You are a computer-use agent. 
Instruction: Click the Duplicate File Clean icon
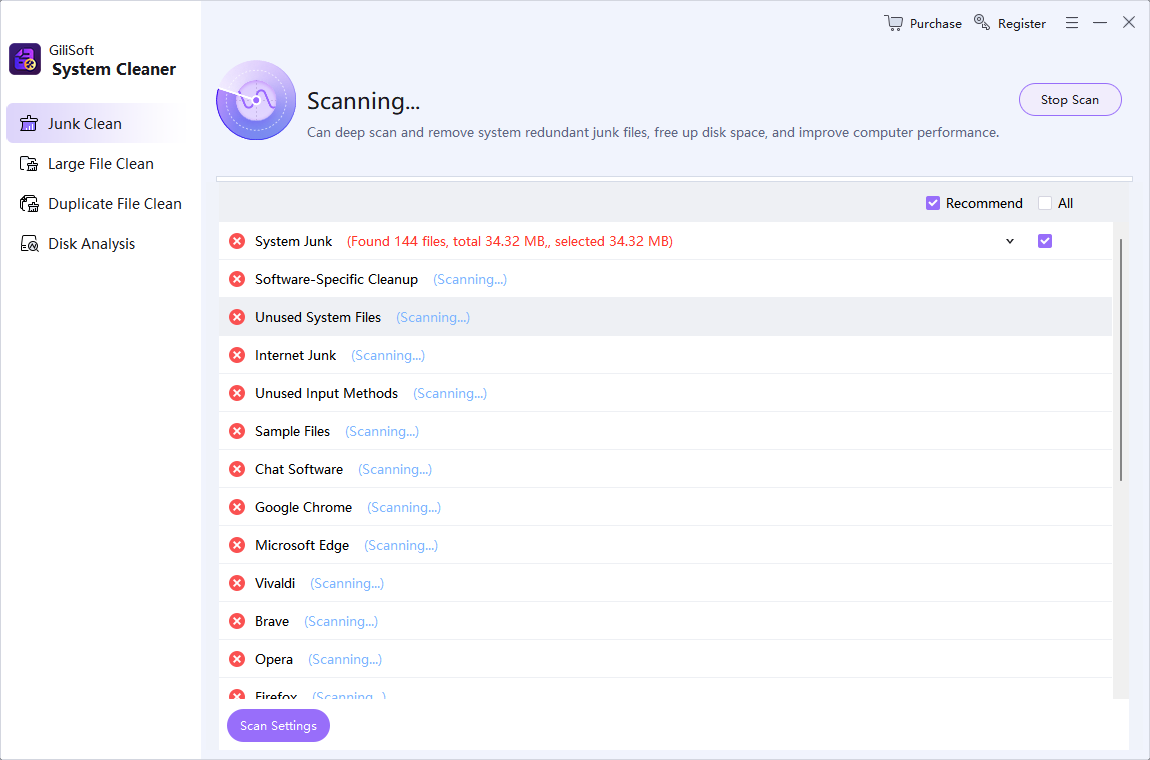tap(29, 204)
